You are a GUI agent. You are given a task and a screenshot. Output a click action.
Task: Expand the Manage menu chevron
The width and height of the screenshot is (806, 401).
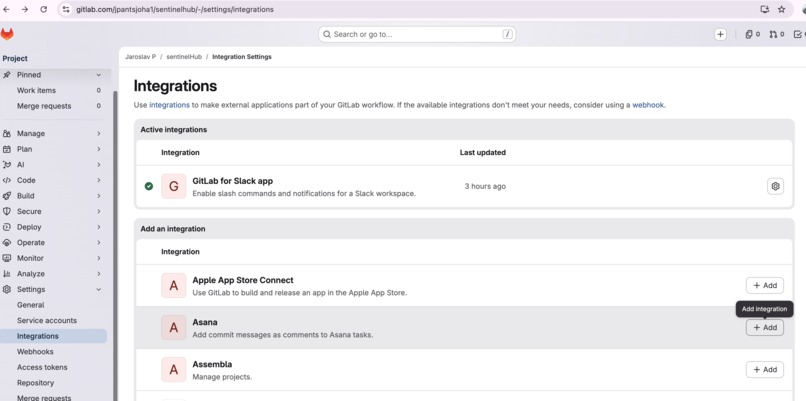99,134
